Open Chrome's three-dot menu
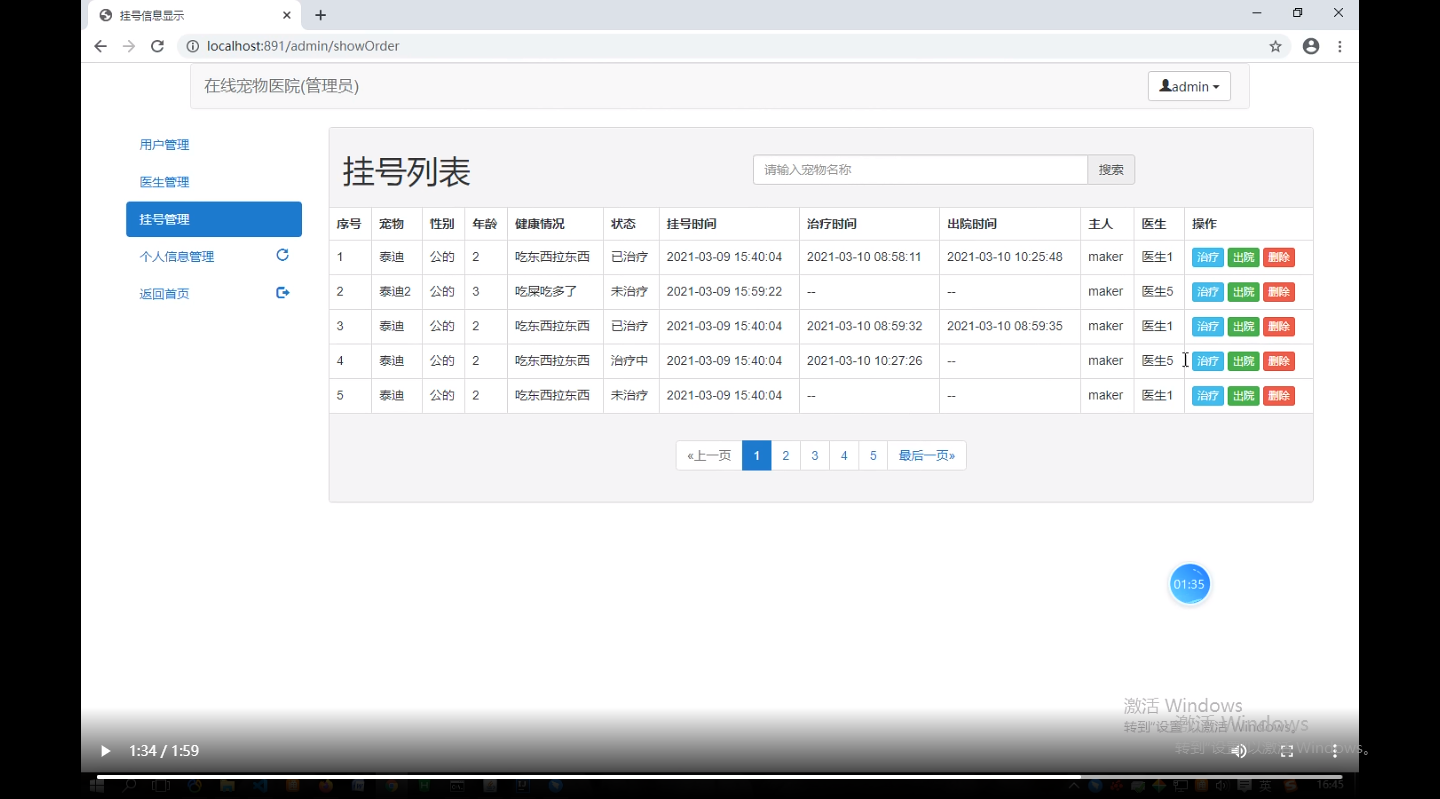This screenshot has height=799, width=1440. 1340,46
